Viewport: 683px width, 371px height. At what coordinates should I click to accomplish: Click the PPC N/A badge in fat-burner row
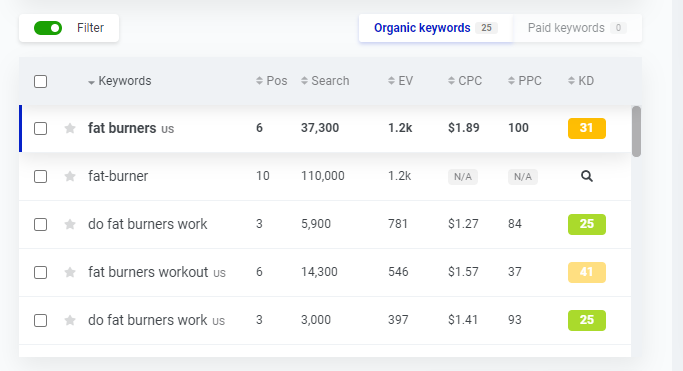pyautogui.click(x=523, y=176)
